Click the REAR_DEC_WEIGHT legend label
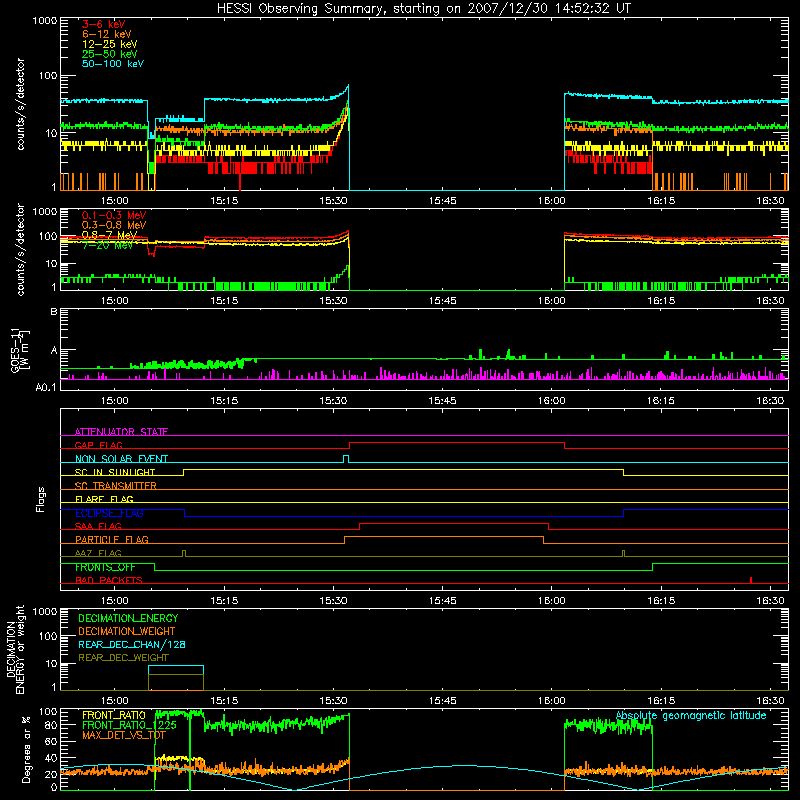Screen dimensions: 800x800 [123, 658]
